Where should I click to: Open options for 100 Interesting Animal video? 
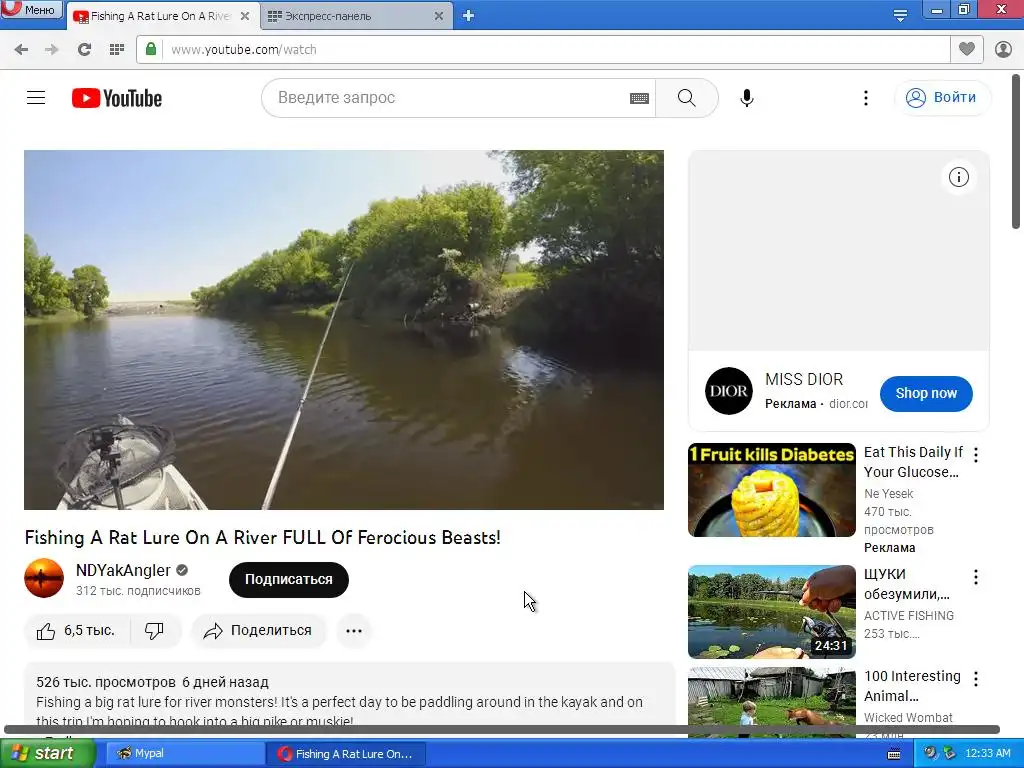click(976, 679)
